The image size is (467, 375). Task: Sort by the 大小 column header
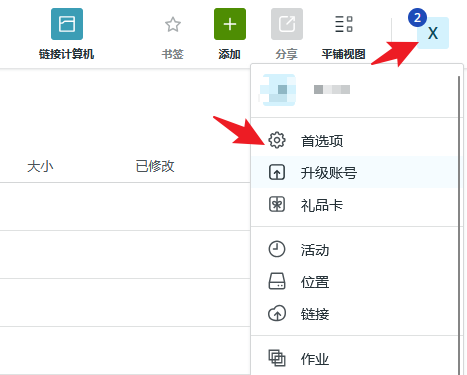pyautogui.click(x=40, y=166)
